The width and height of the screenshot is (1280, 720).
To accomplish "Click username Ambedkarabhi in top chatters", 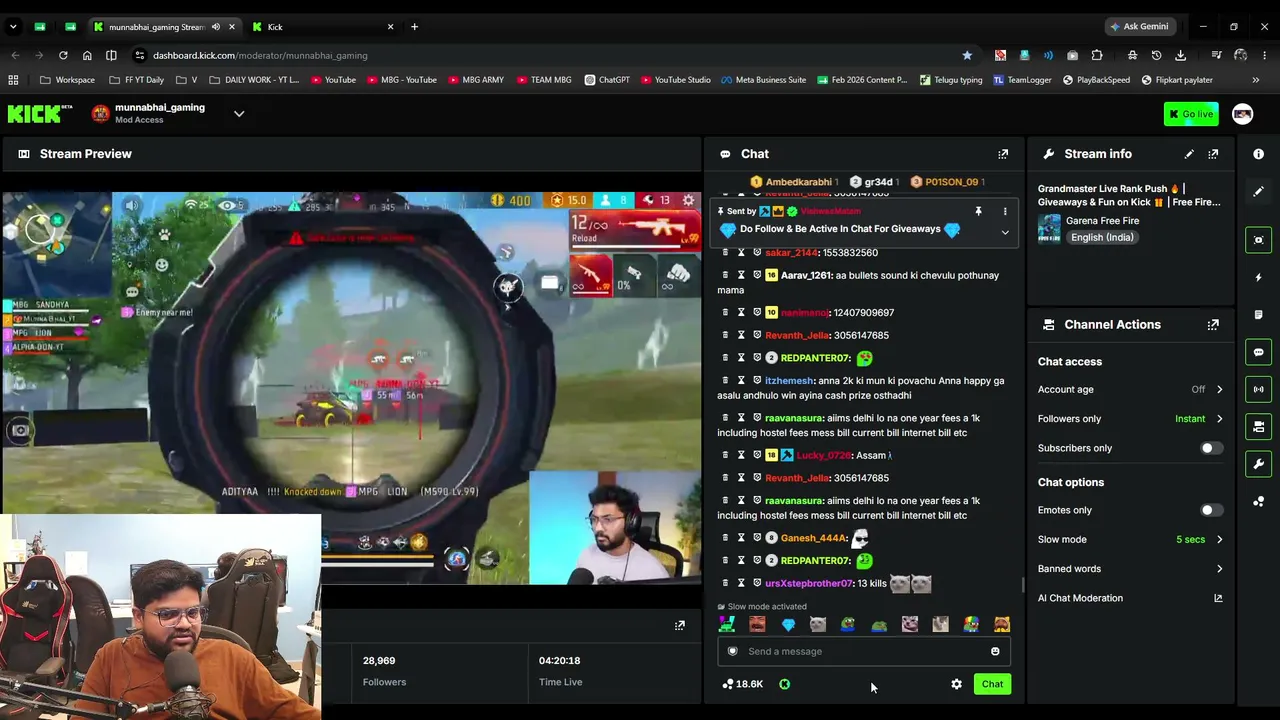I will click(798, 182).
